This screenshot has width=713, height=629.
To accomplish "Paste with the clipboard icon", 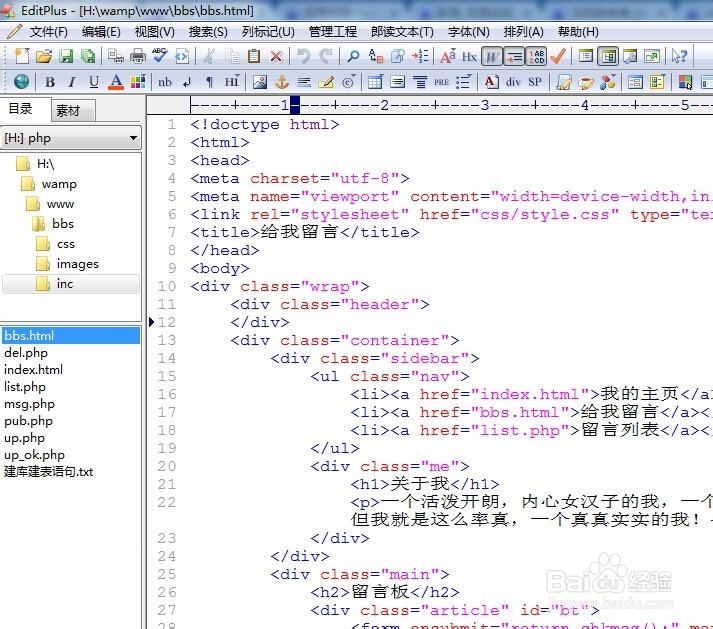I will click(254, 56).
